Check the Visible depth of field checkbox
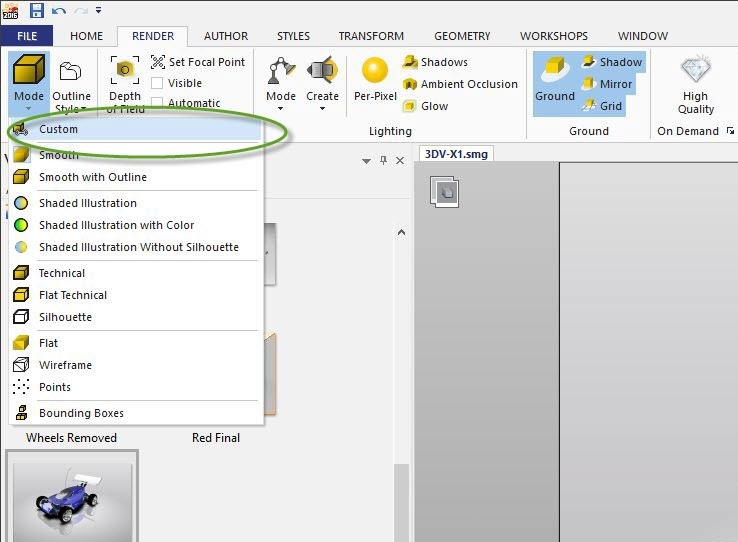Image resolution: width=738 pixels, height=542 pixels. 157,83
